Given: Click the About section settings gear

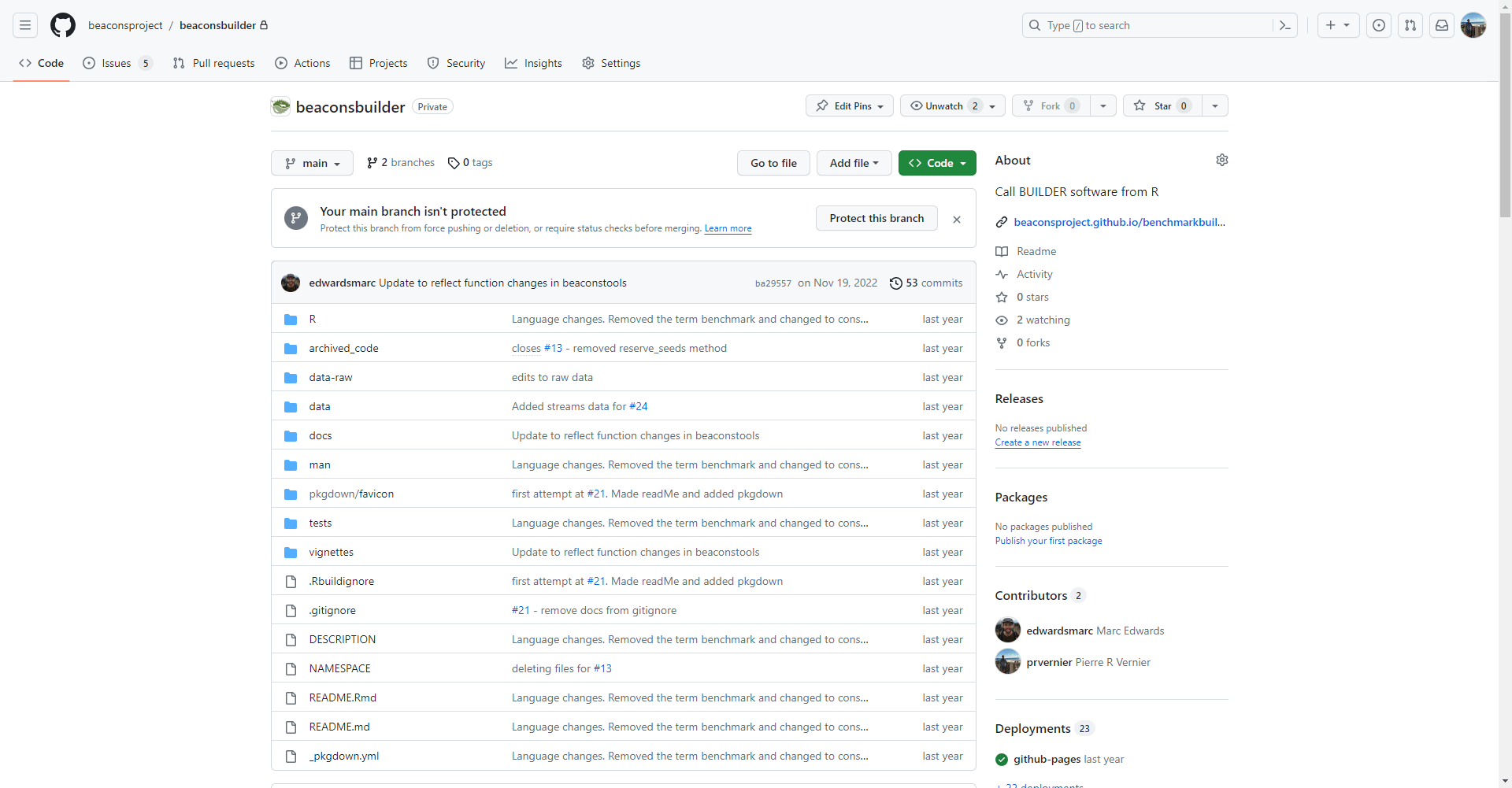Looking at the screenshot, I should tap(1222, 160).
